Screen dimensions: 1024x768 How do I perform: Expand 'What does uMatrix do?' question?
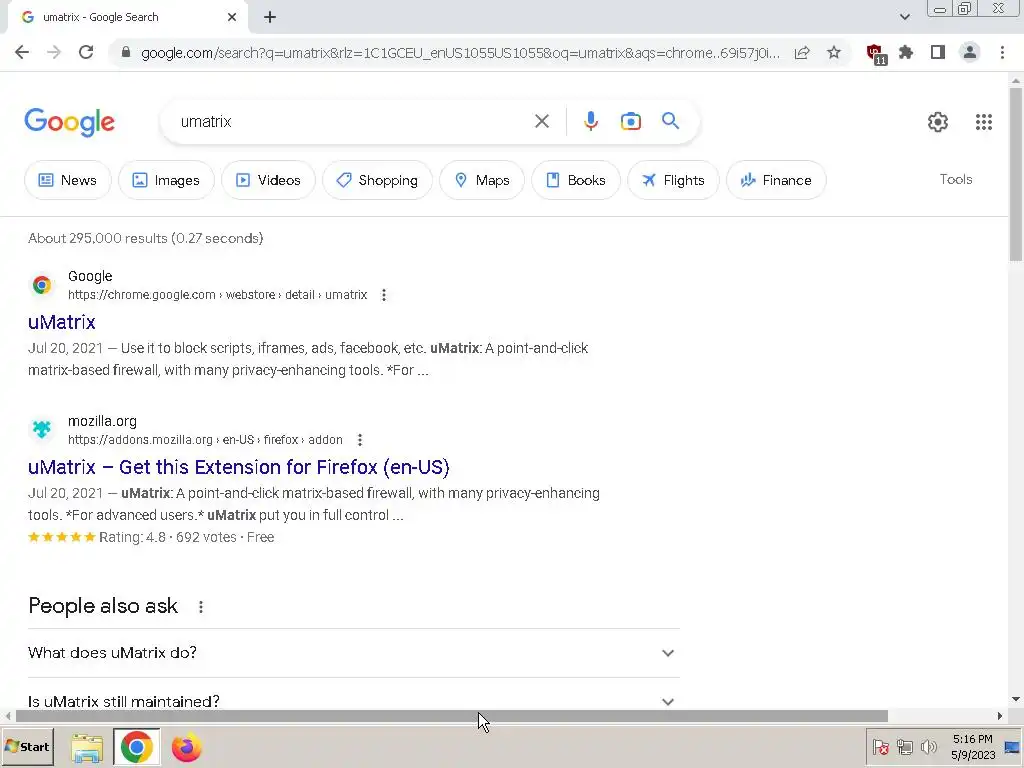pos(353,653)
